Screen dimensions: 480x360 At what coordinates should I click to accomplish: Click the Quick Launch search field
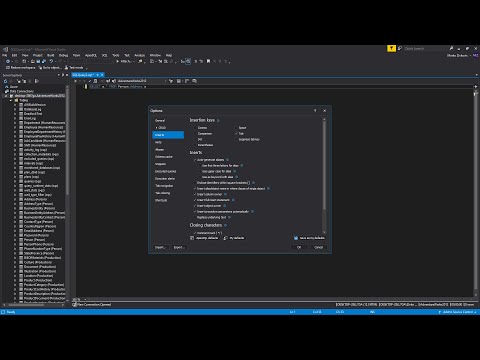[x=425, y=49]
